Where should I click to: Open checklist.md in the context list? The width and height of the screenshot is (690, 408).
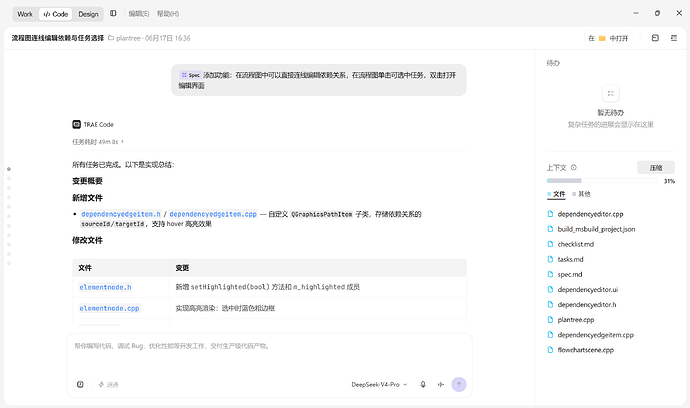pyautogui.click(x=576, y=244)
